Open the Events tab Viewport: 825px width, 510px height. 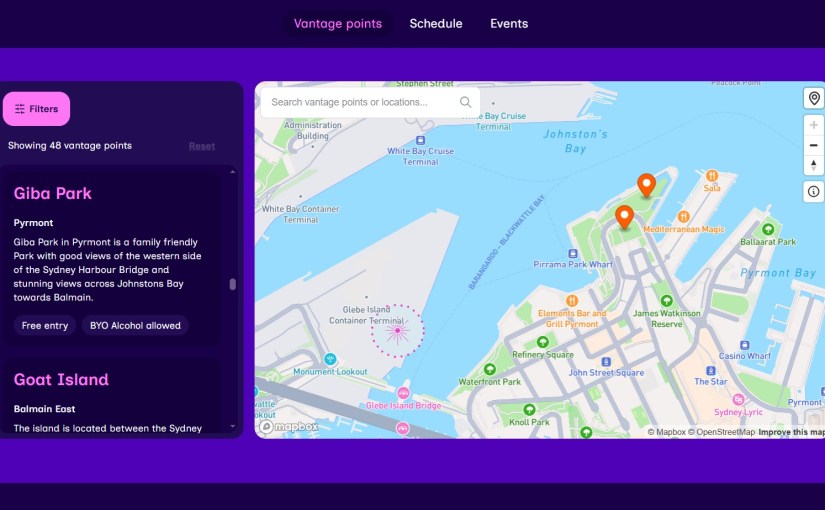pyautogui.click(x=509, y=24)
